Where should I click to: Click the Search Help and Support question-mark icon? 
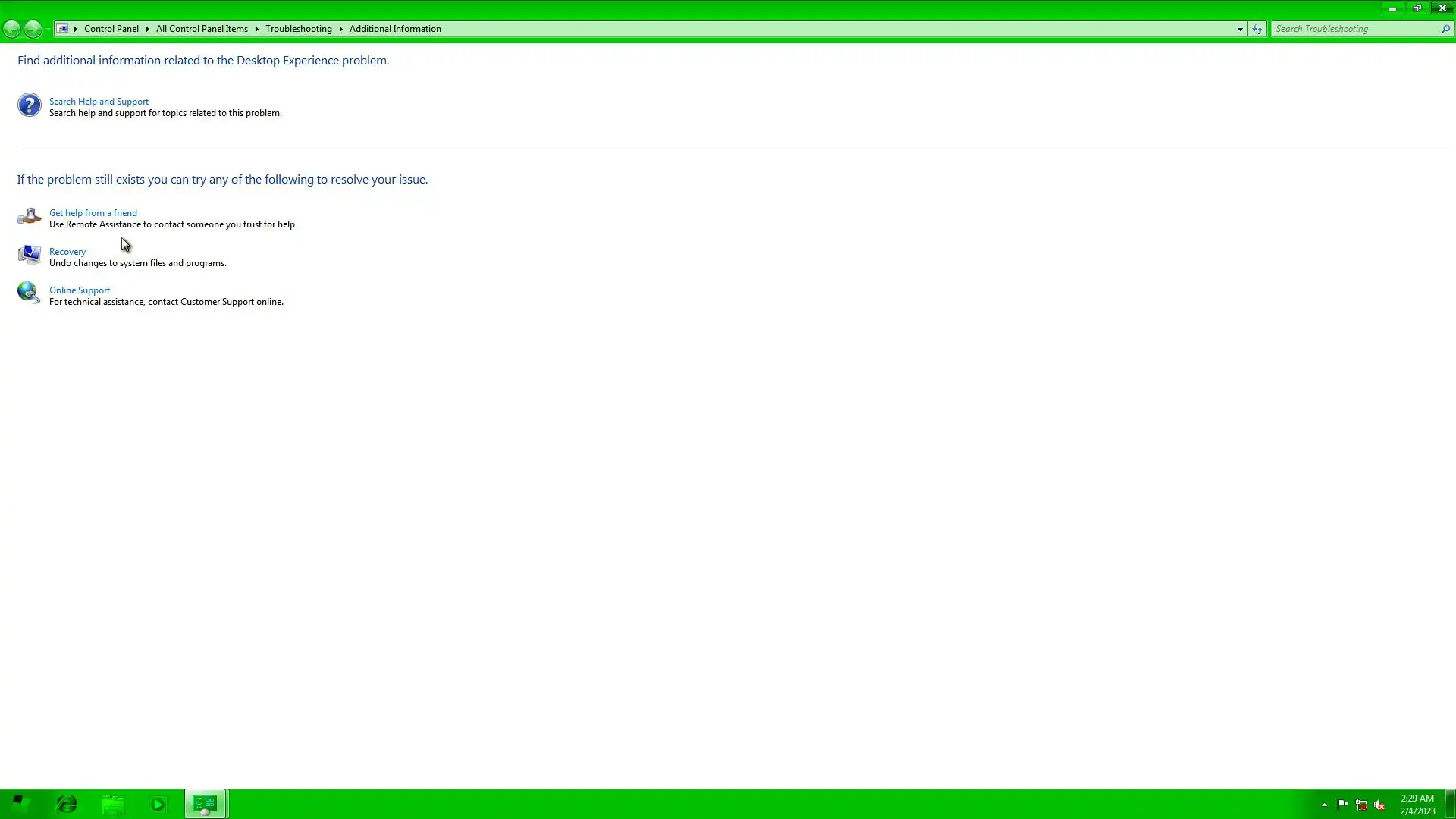(x=29, y=105)
